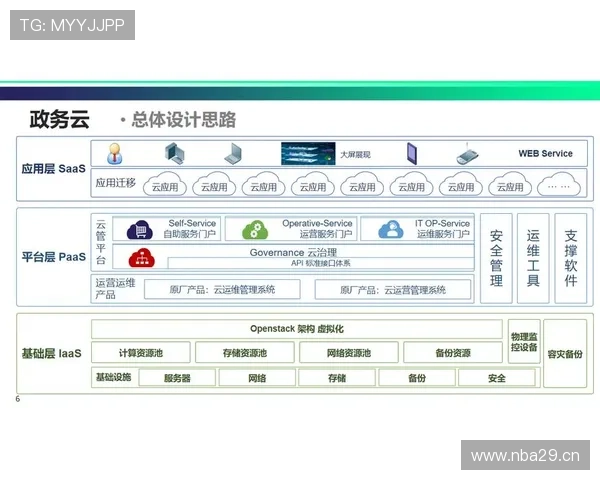Click Self-Service 自助服务门户 text

pos(190,229)
